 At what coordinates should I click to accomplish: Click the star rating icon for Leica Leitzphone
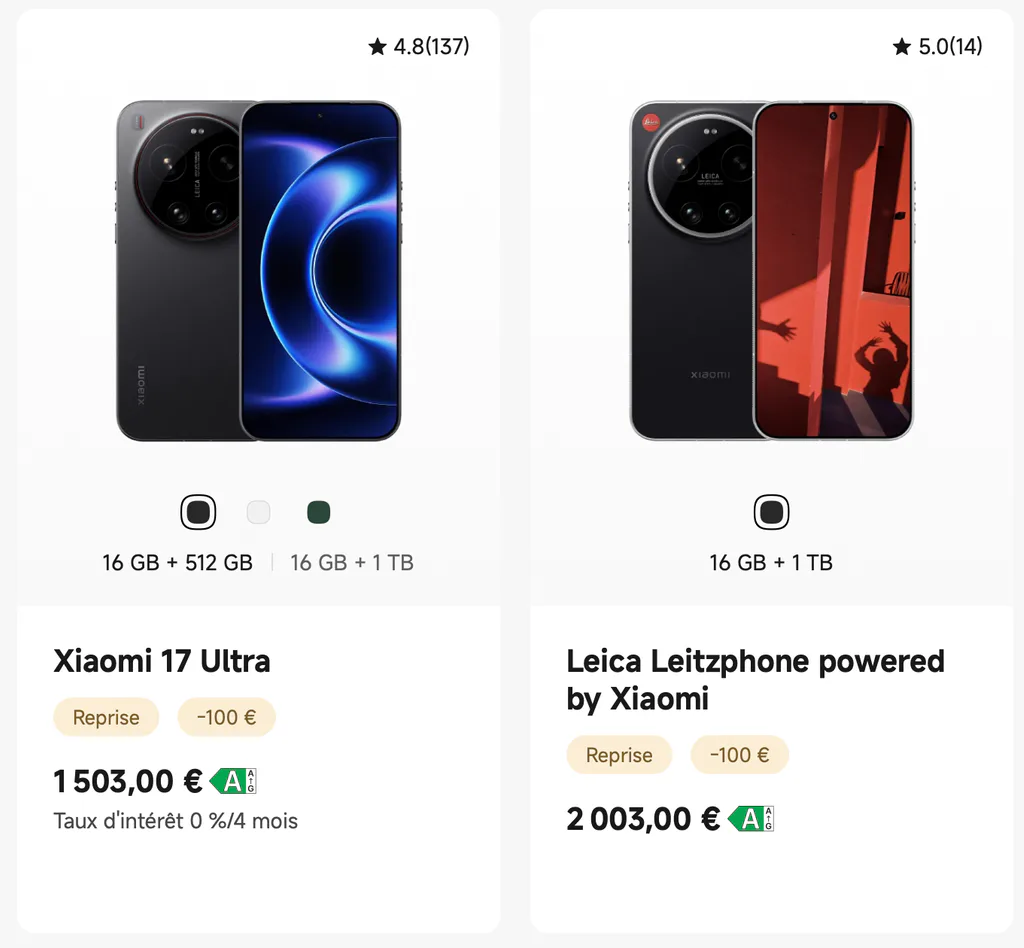coord(902,46)
